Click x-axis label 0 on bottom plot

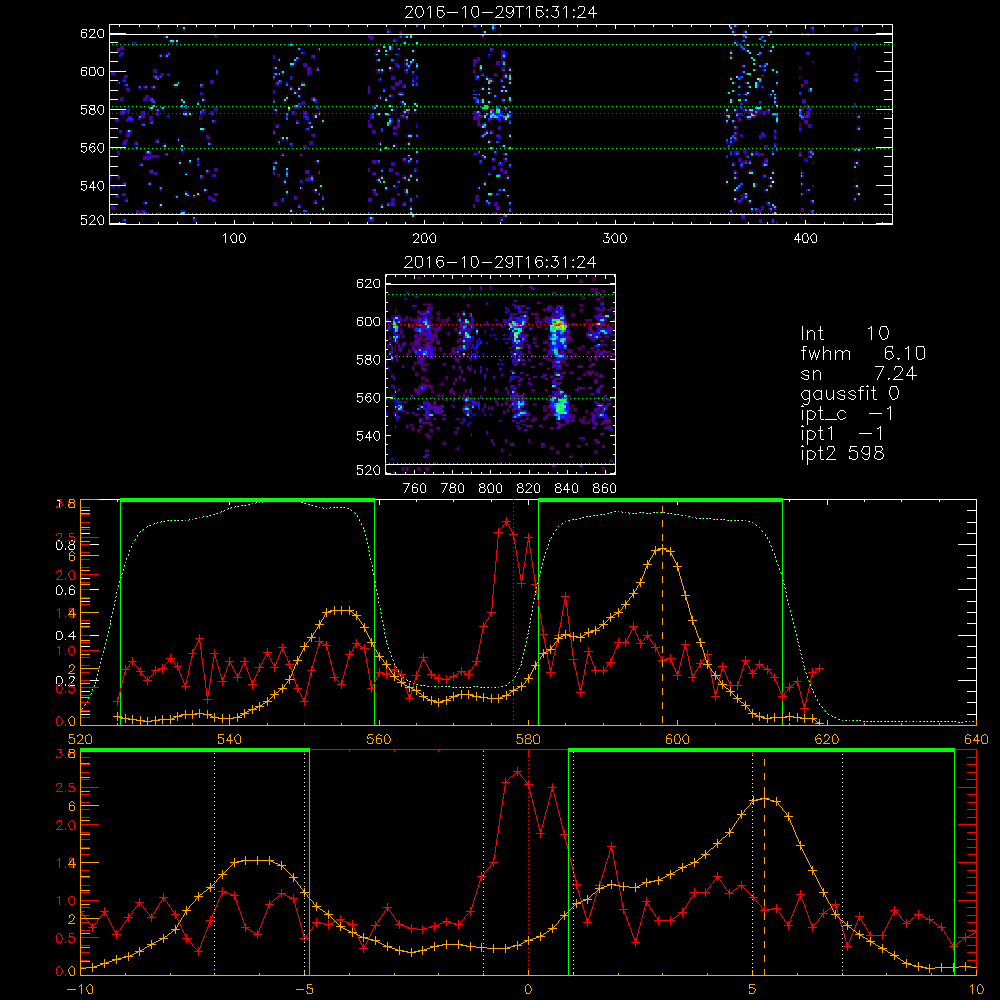pyautogui.click(x=528, y=990)
